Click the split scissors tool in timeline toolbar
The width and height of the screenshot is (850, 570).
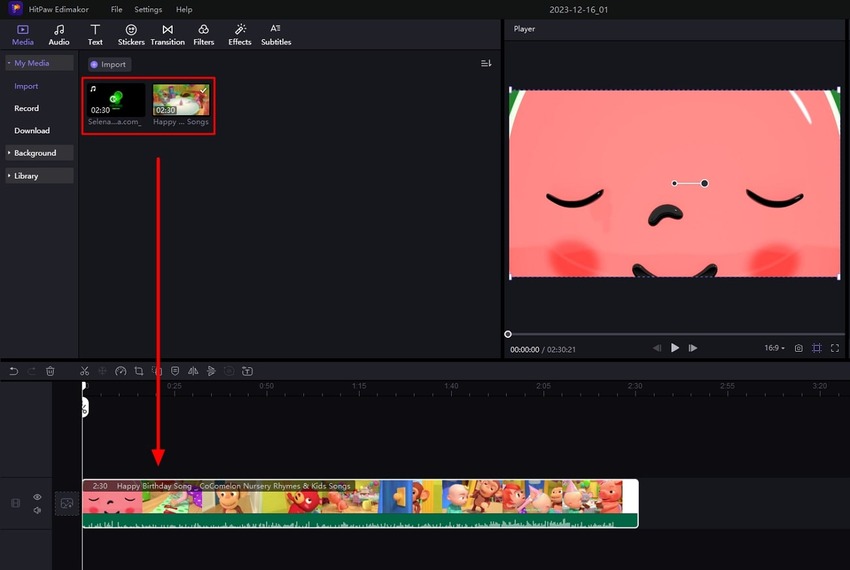tap(85, 371)
